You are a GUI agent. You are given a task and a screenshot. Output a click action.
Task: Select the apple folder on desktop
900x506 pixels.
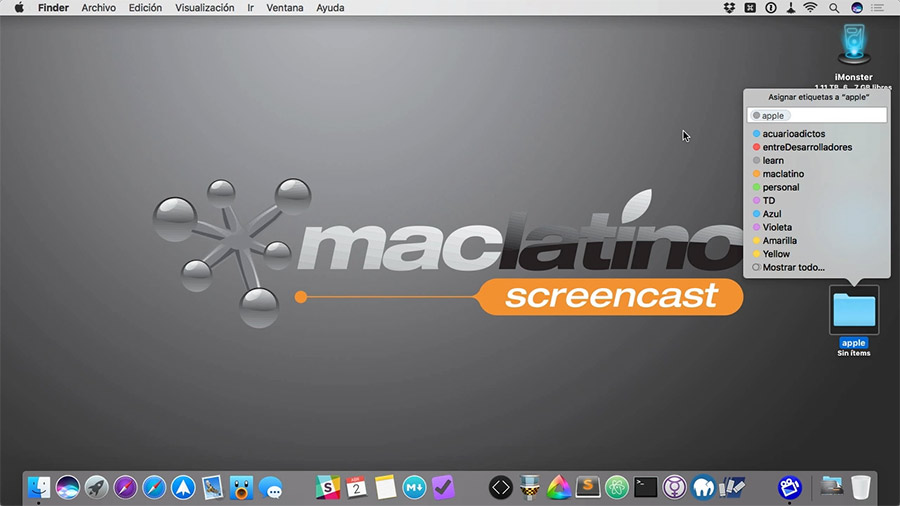pyautogui.click(x=854, y=310)
